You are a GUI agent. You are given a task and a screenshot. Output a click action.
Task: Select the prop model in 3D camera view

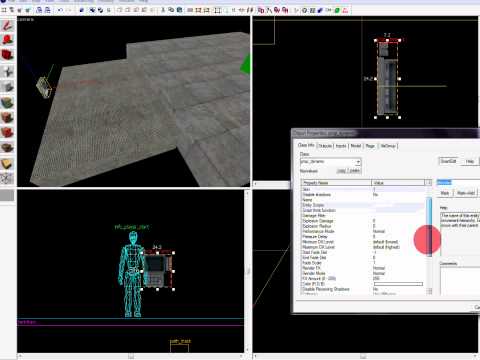point(44,87)
